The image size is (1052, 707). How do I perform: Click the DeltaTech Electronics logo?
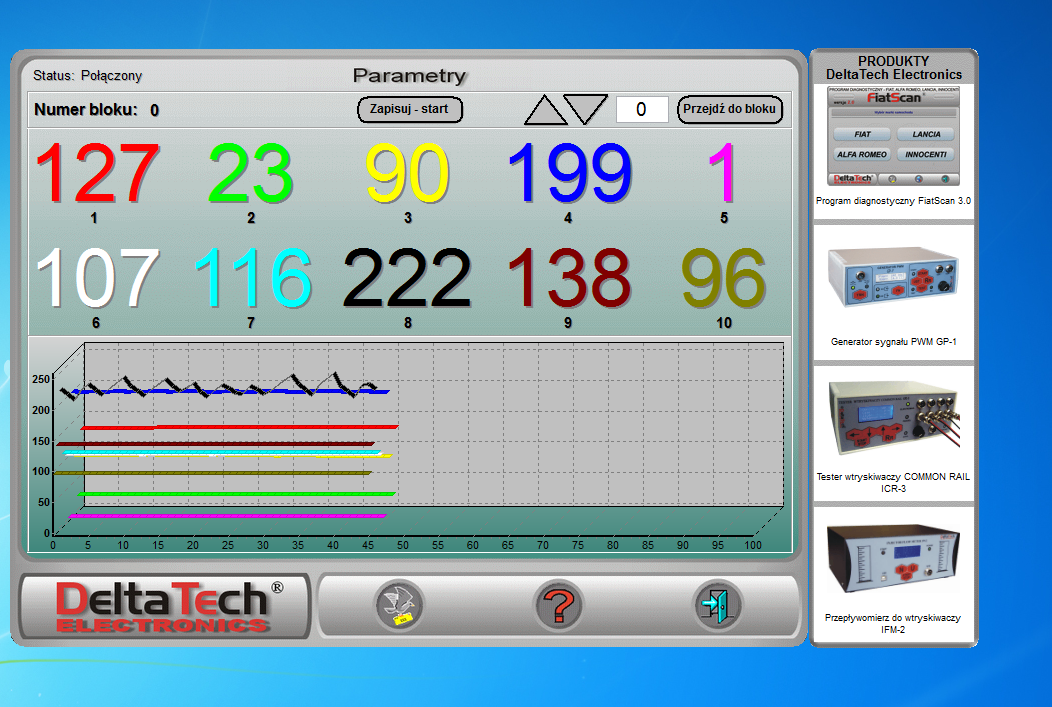(x=165, y=606)
